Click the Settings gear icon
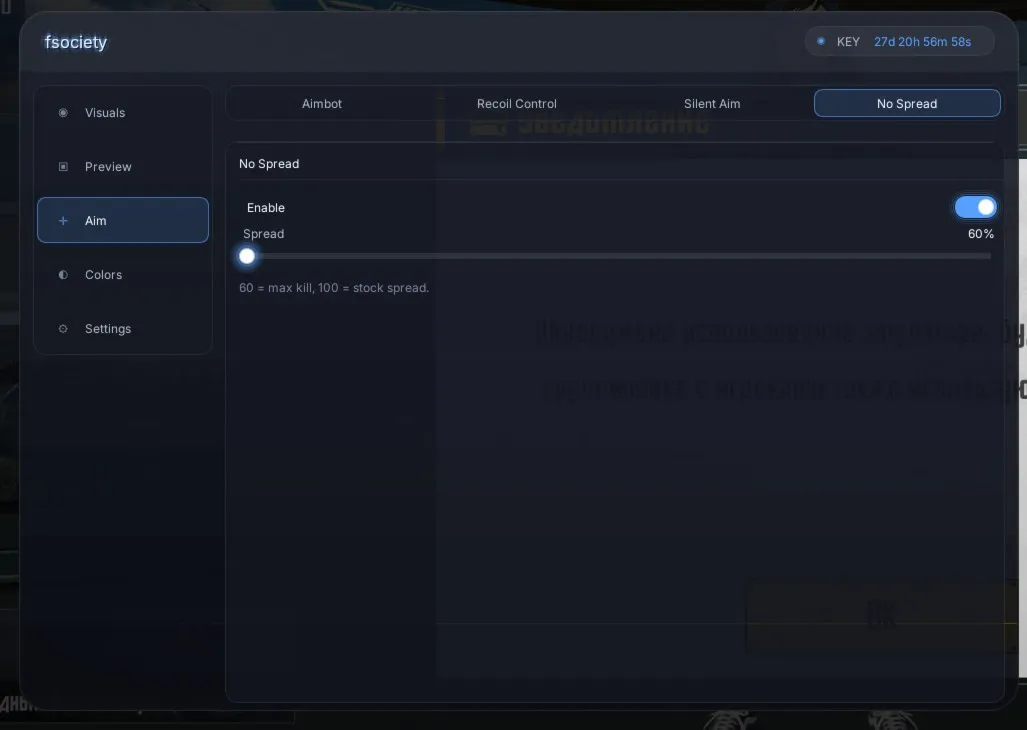The width and height of the screenshot is (1027, 730). pyautogui.click(x=63, y=329)
